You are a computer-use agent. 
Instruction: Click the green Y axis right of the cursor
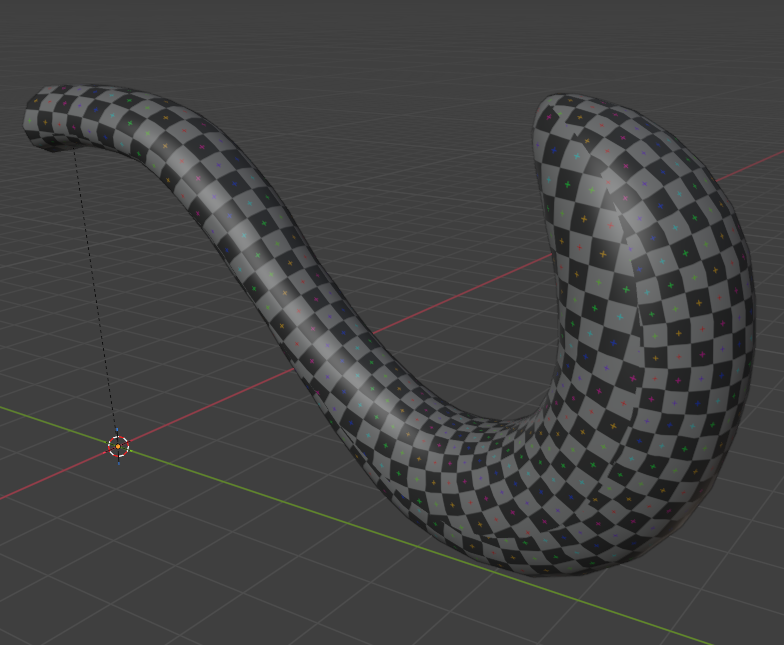250,488
